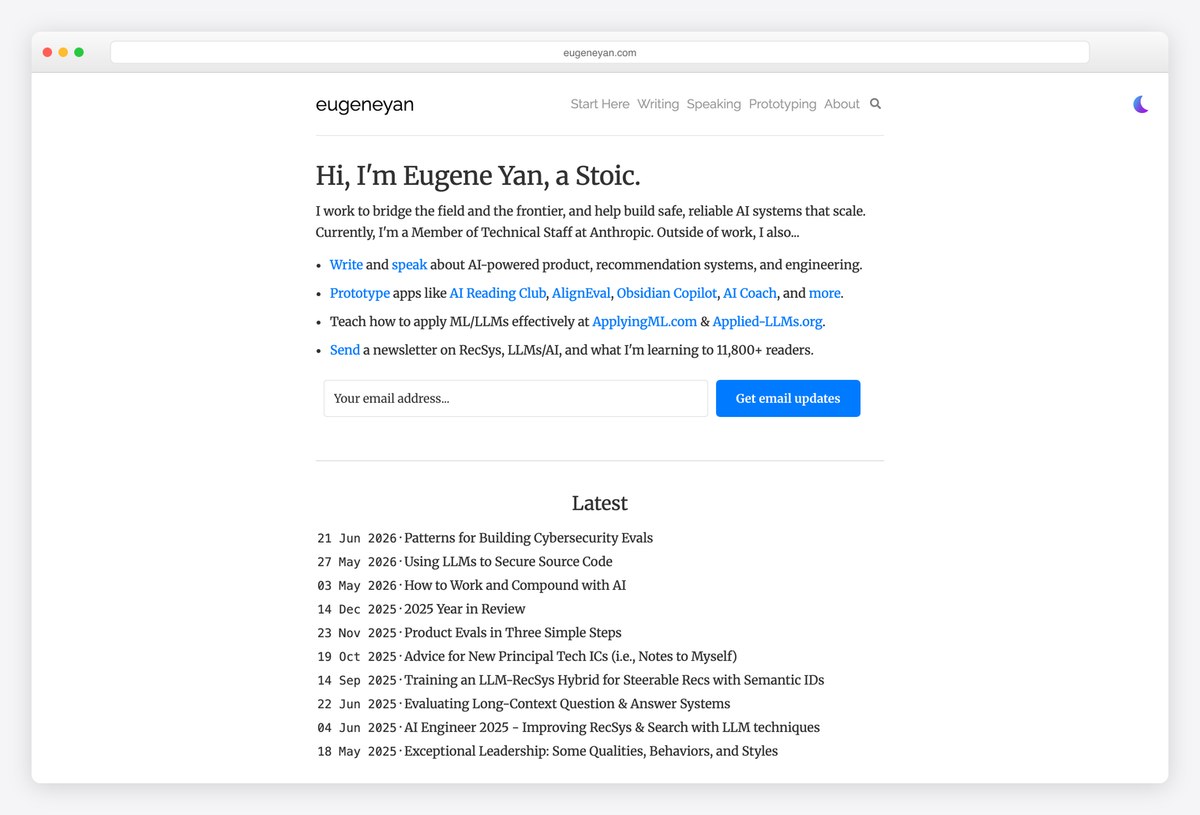This screenshot has width=1200, height=815.
Task: Follow the Write link
Action: pos(346,265)
